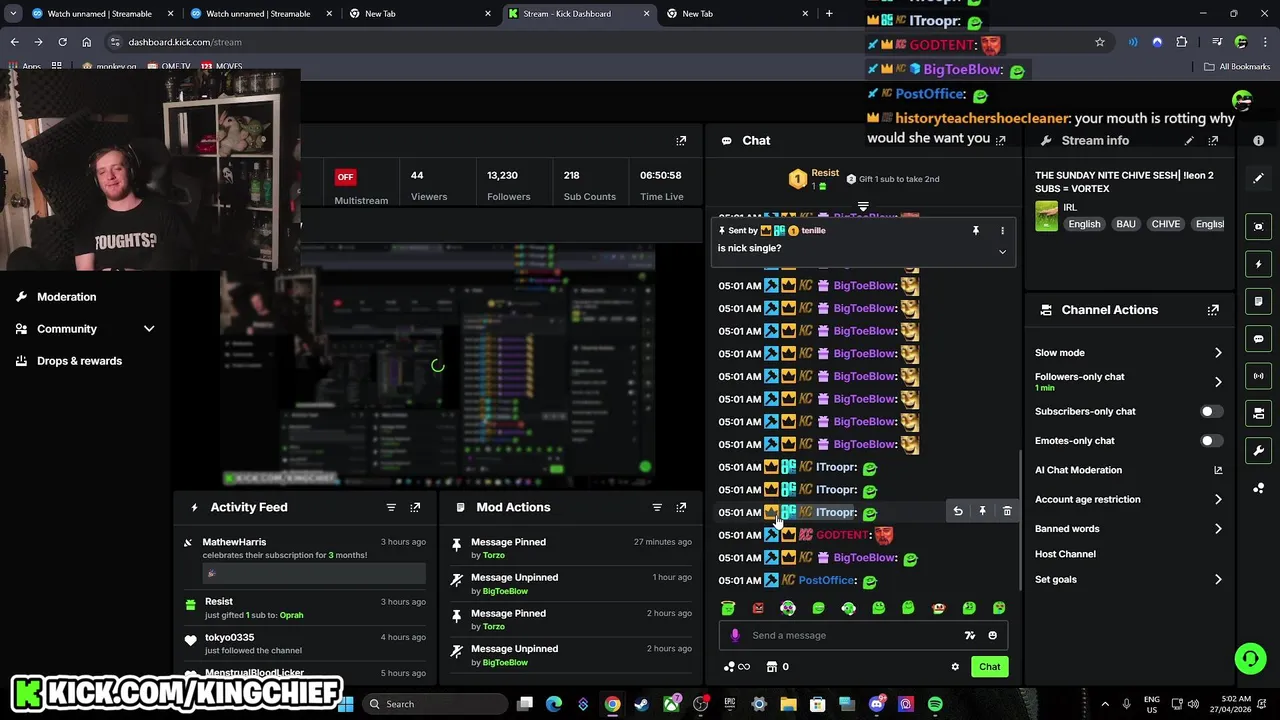The width and height of the screenshot is (1280, 720).
Task: Open Chrome from the taskbar
Action: [x=612, y=704]
